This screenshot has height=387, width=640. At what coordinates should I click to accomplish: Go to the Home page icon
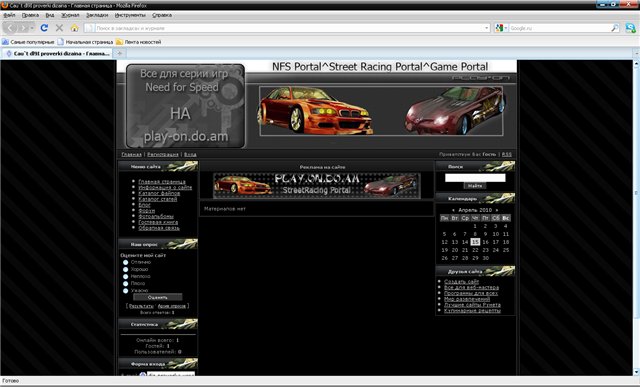[x=74, y=28]
